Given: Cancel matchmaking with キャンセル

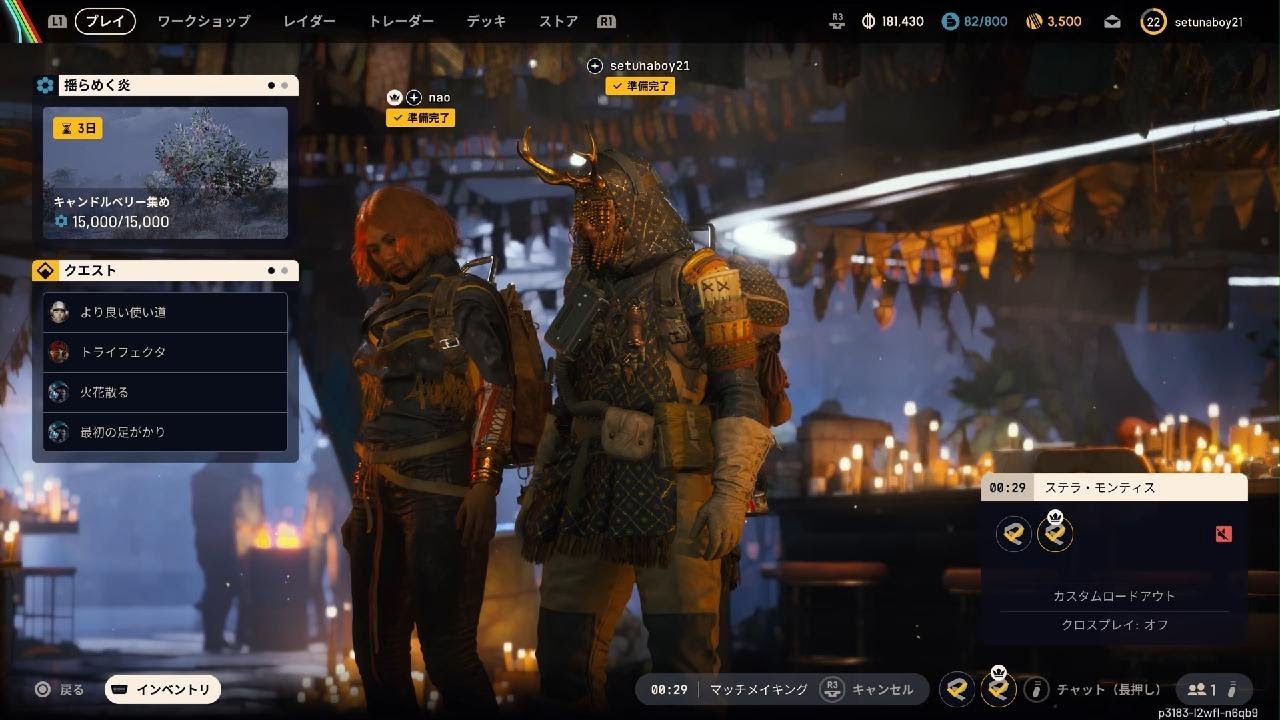Looking at the screenshot, I should [882, 690].
